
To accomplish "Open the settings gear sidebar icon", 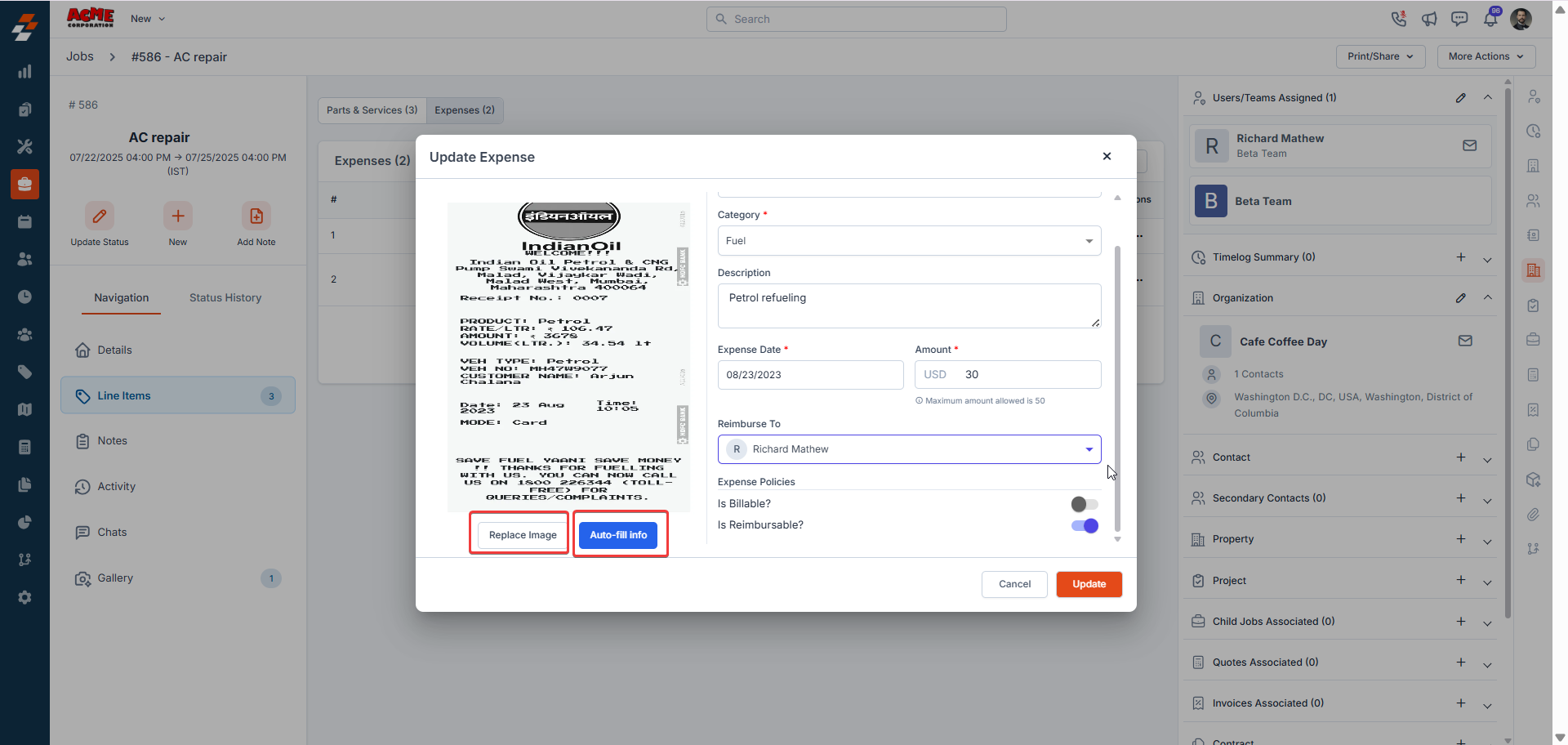I will 24,597.
